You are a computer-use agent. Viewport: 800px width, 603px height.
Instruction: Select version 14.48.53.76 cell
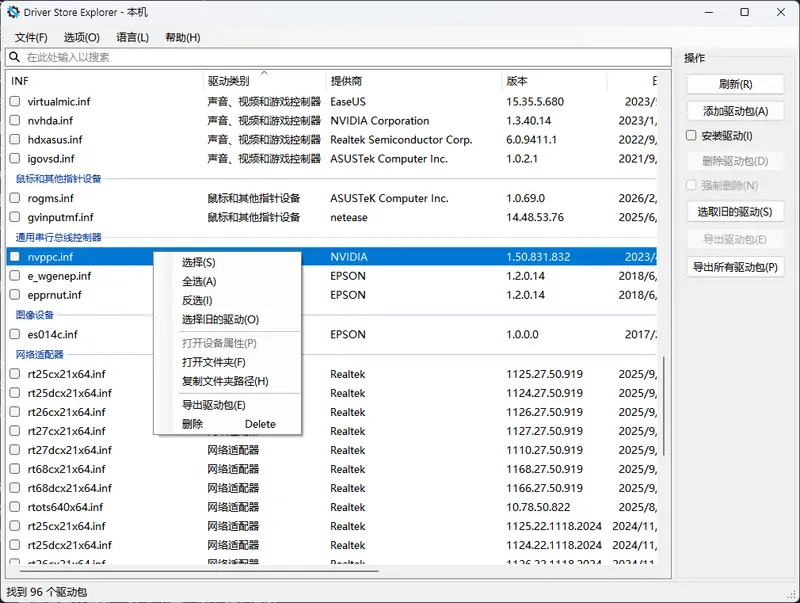(x=535, y=217)
